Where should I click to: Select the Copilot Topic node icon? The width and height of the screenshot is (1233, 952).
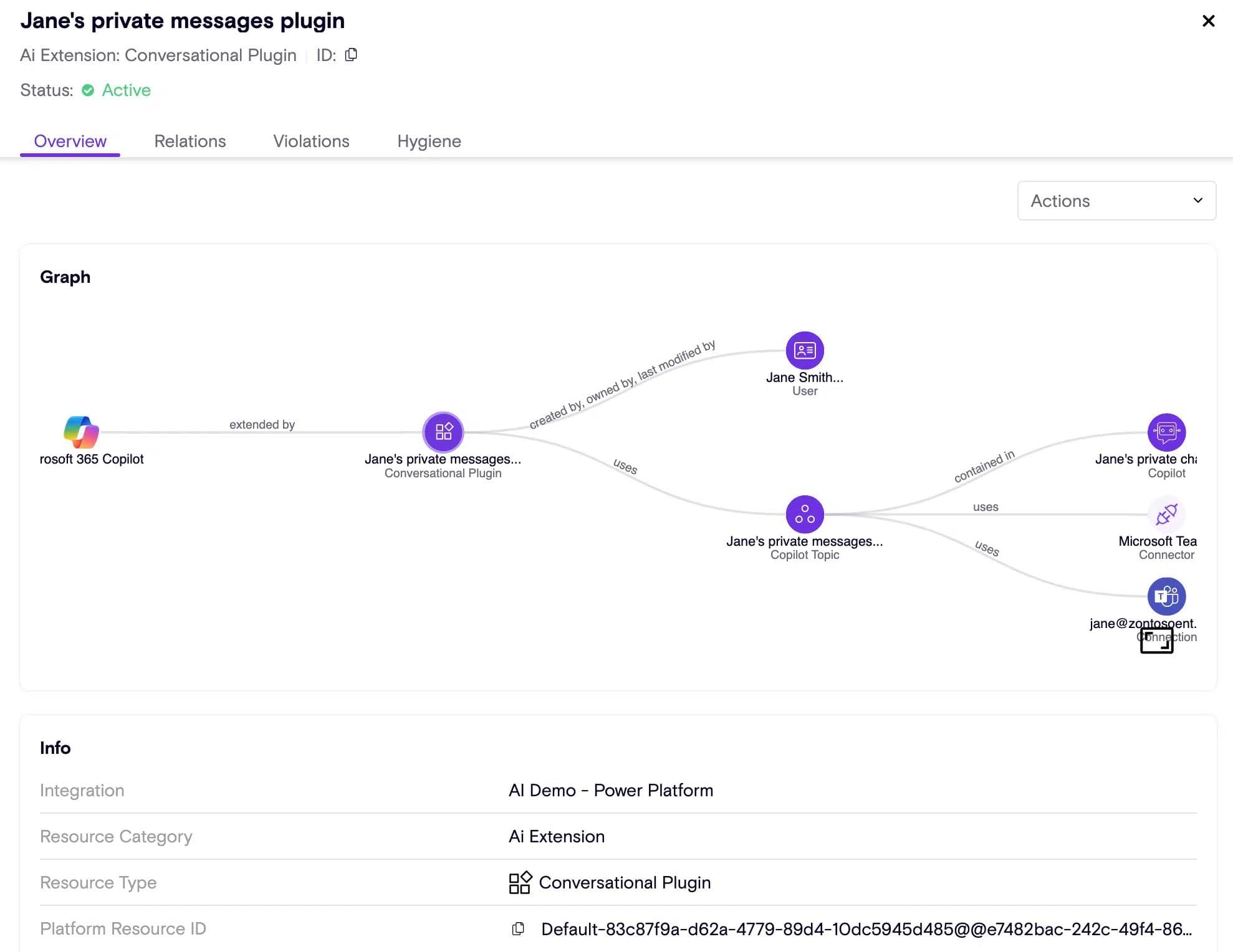[805, 514]
